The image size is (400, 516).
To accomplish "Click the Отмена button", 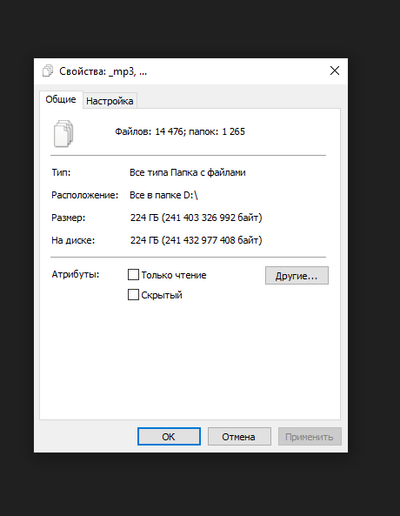I will (239, 437).
